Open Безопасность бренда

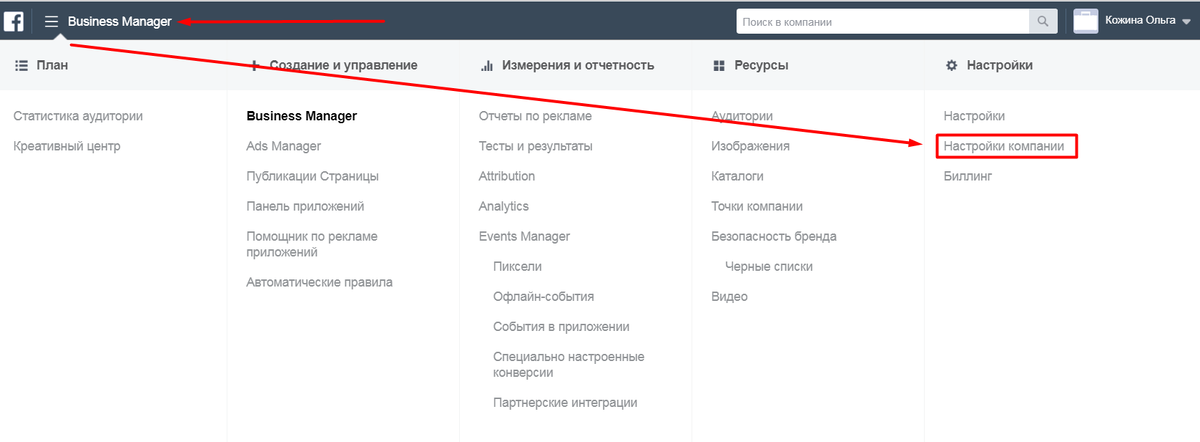click(x=774, y=236)
